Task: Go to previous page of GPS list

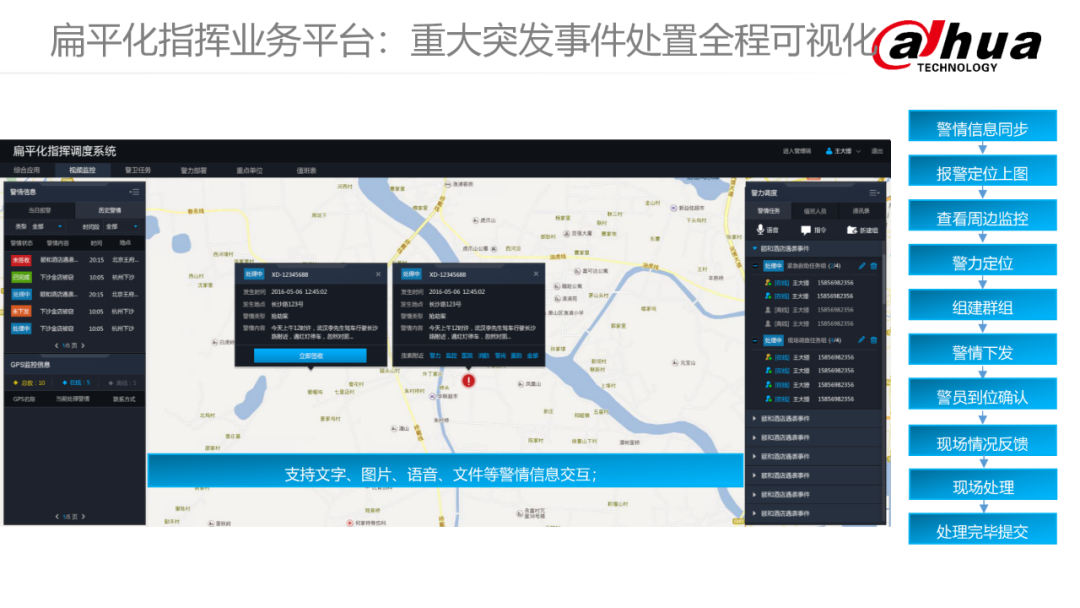Action: 56,516
